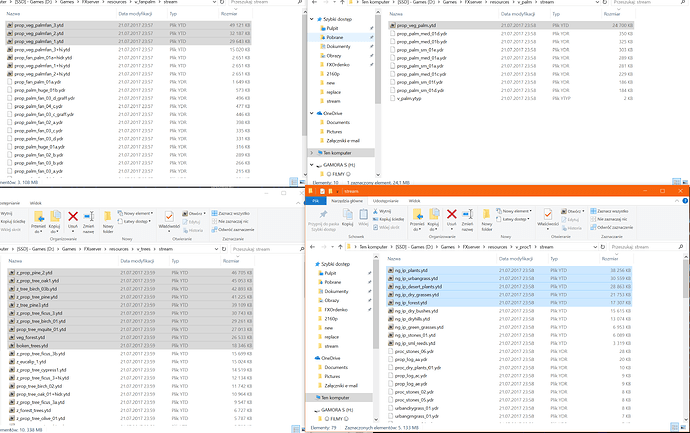Click Wytnij scissors in v_proc1 ribbon
This screenshot has width=690, height=433.
pos(382,211)
